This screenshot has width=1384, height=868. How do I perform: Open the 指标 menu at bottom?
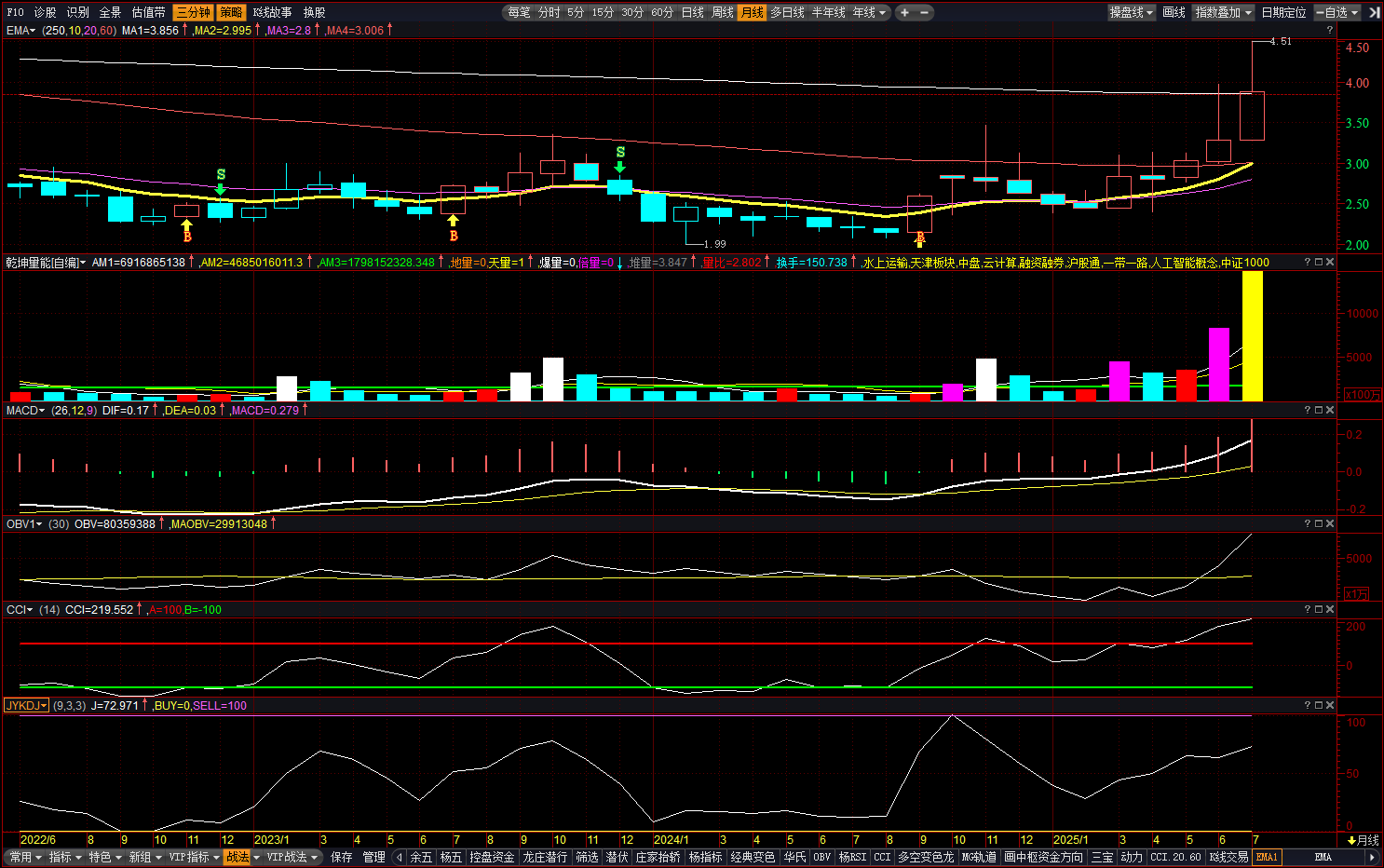65,857
